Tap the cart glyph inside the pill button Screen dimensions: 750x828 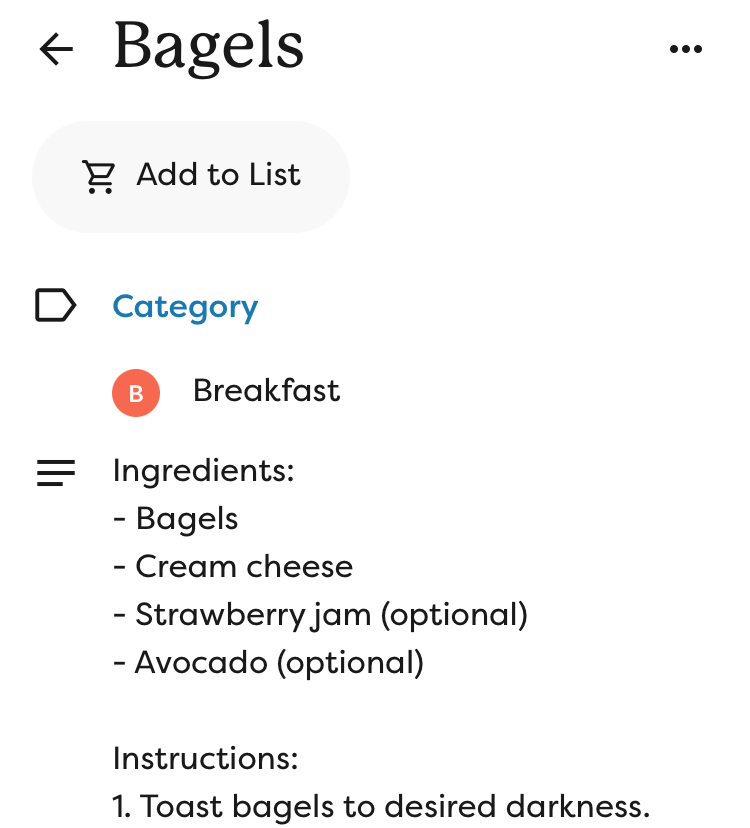(x=97, y=175)
